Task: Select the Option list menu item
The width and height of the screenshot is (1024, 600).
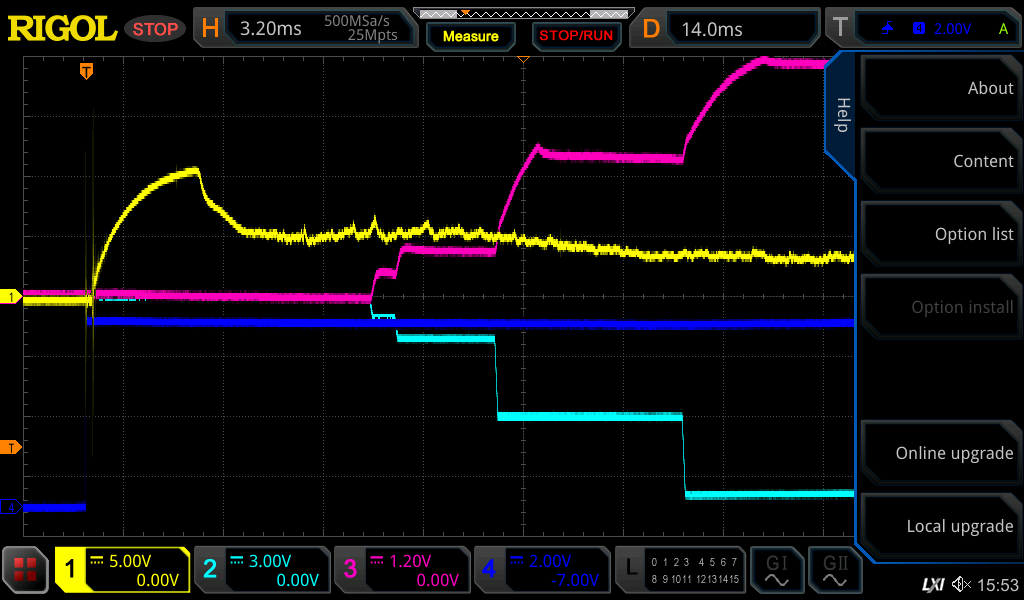Action: click(x=940, y=234)
